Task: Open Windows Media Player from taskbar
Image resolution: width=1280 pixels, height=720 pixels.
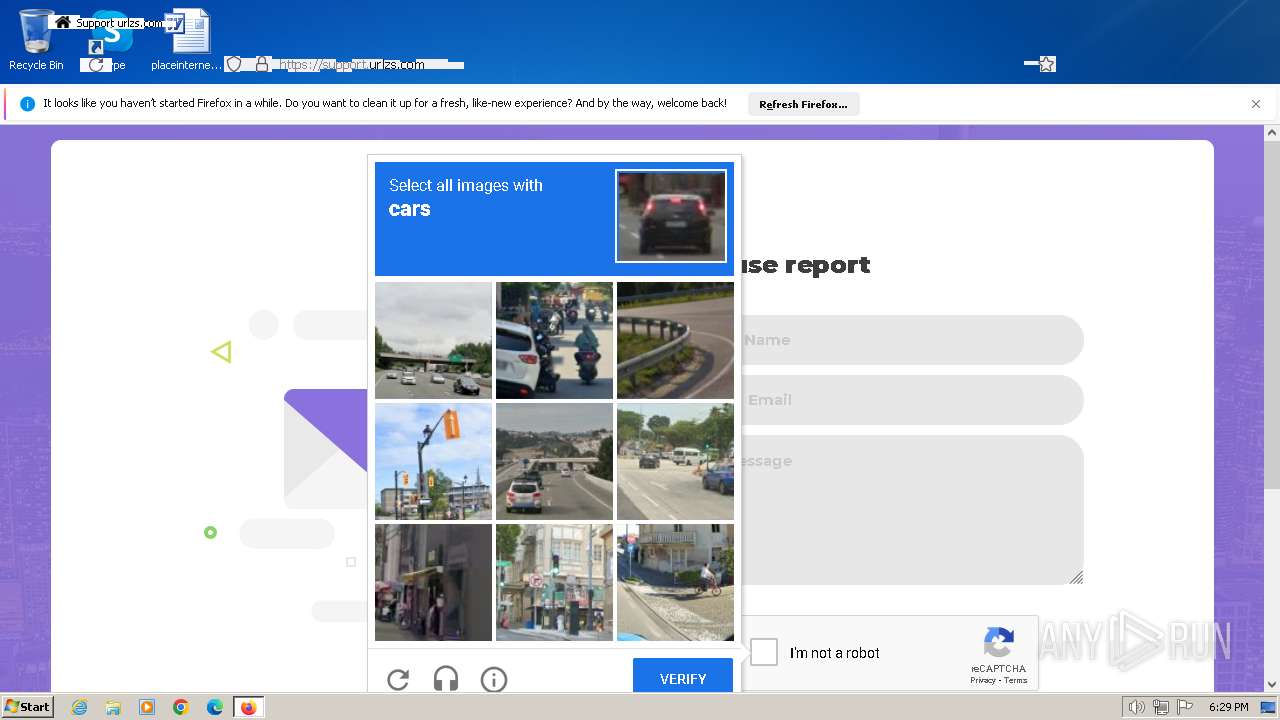Action: click(147, 707)
